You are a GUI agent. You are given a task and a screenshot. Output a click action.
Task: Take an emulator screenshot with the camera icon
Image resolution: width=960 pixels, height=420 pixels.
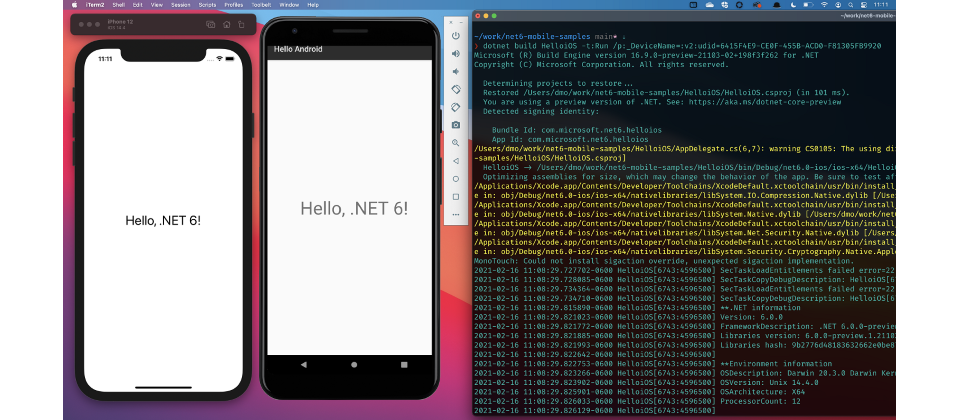pyautogui.click(x=456, y=125)
